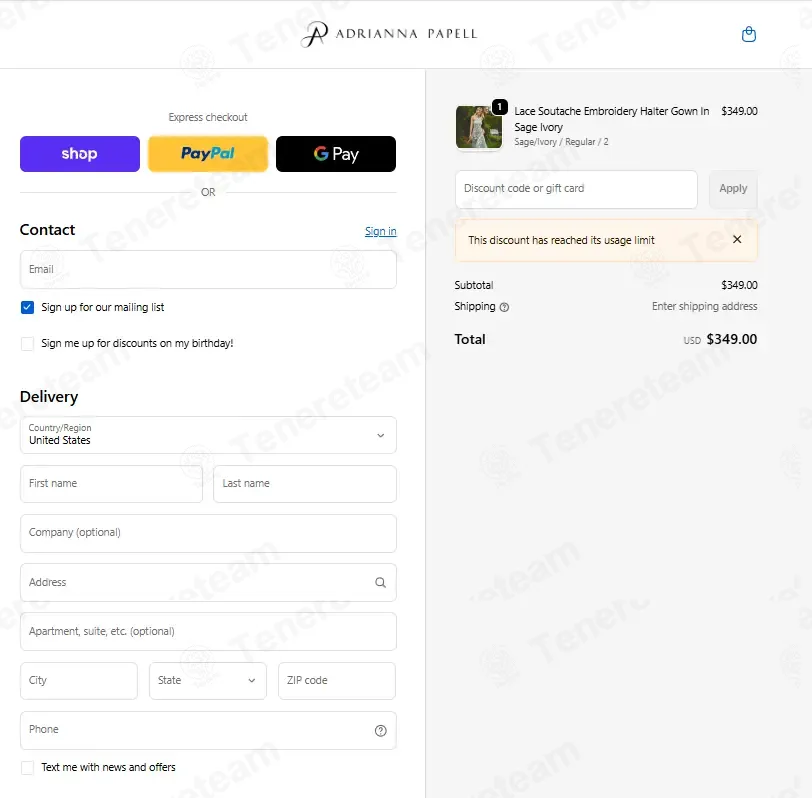
Task: Choose PayPal express checkout
Action: point(208,154)
